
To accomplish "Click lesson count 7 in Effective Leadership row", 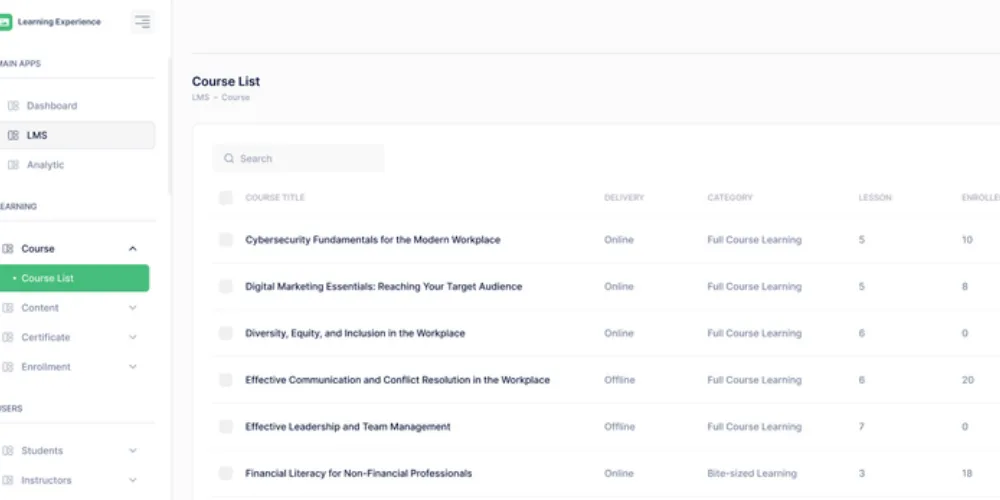I will [862, 427].
